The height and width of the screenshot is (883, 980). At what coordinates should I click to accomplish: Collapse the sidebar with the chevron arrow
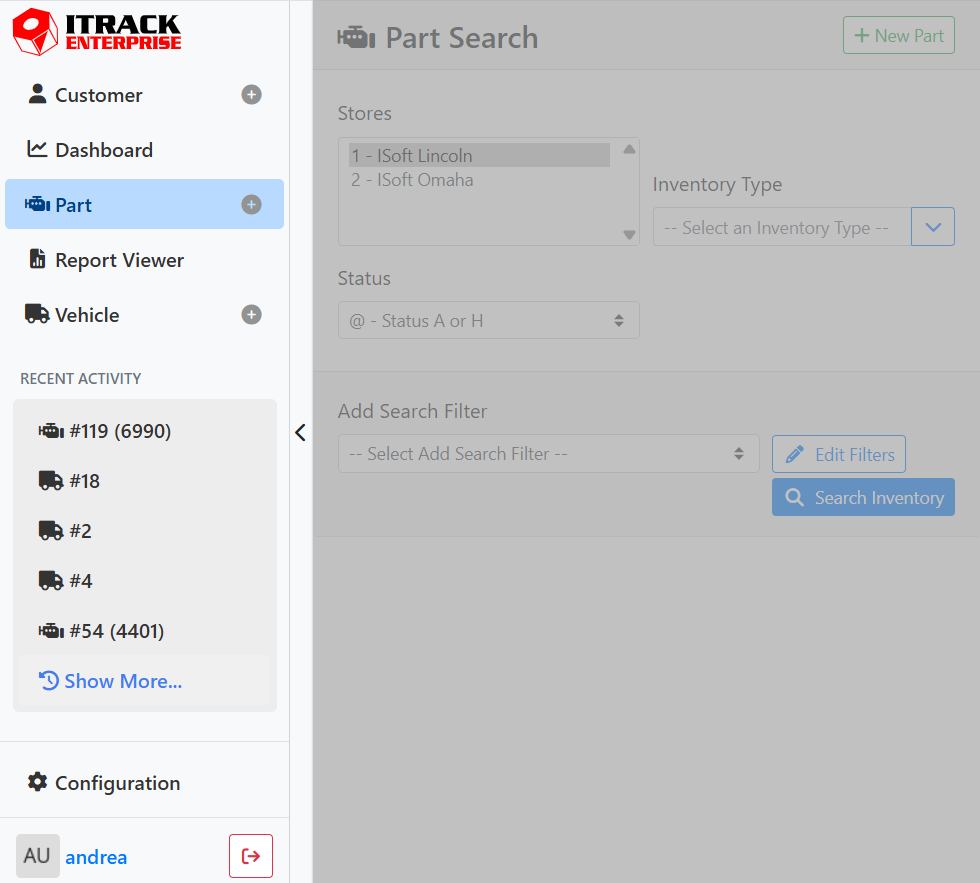[300, 432]
